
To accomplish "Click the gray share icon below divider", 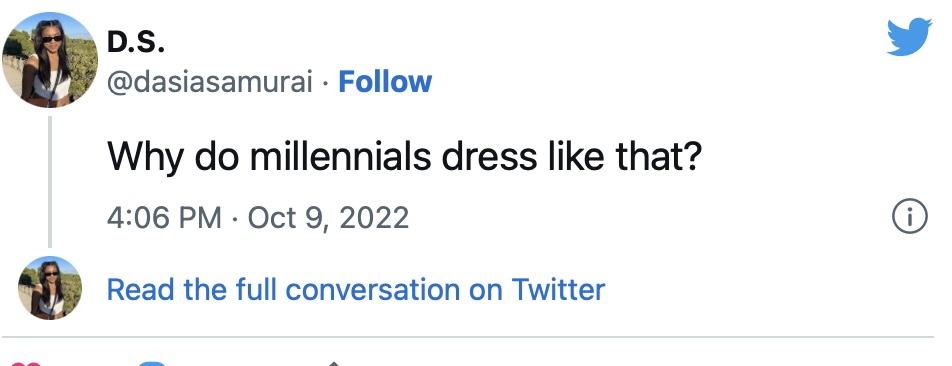I will pos(333,363).
